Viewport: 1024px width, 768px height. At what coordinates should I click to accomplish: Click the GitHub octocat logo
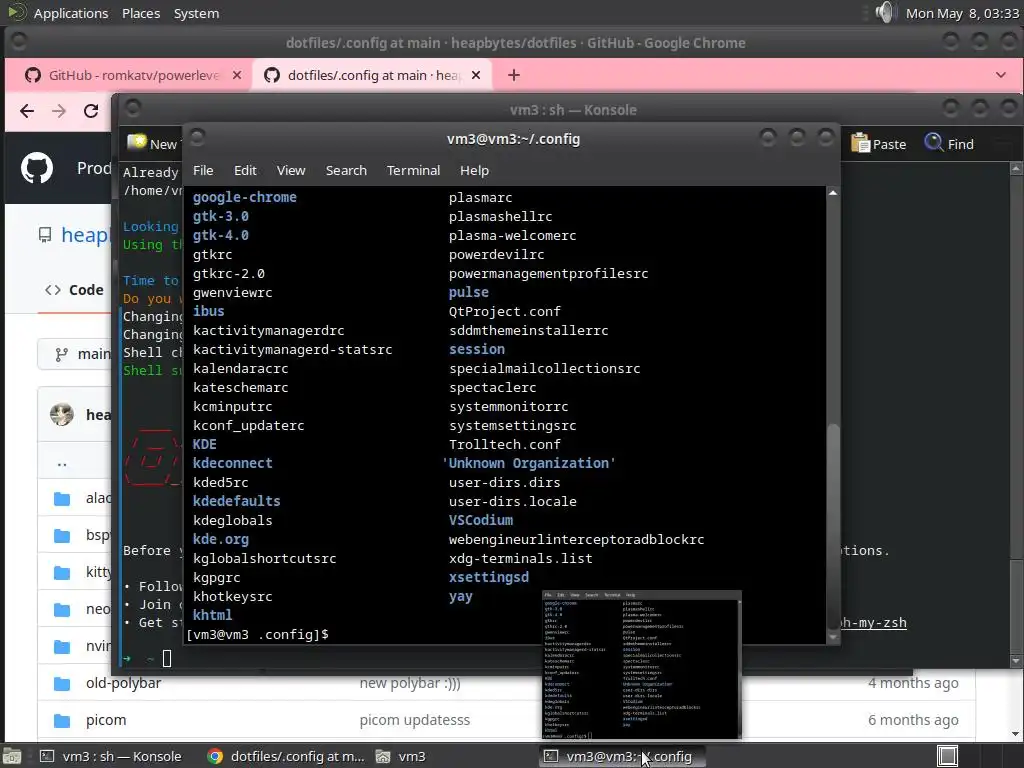coord(37,168)
